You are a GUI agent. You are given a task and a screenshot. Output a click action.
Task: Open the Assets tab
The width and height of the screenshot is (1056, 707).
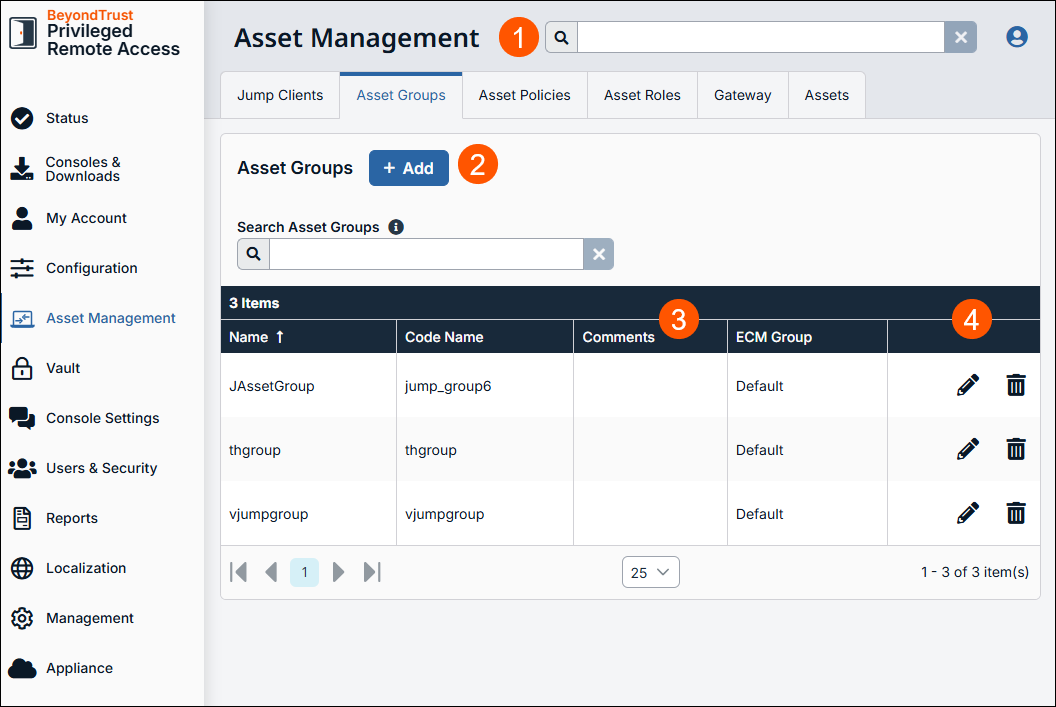[826, 94]
